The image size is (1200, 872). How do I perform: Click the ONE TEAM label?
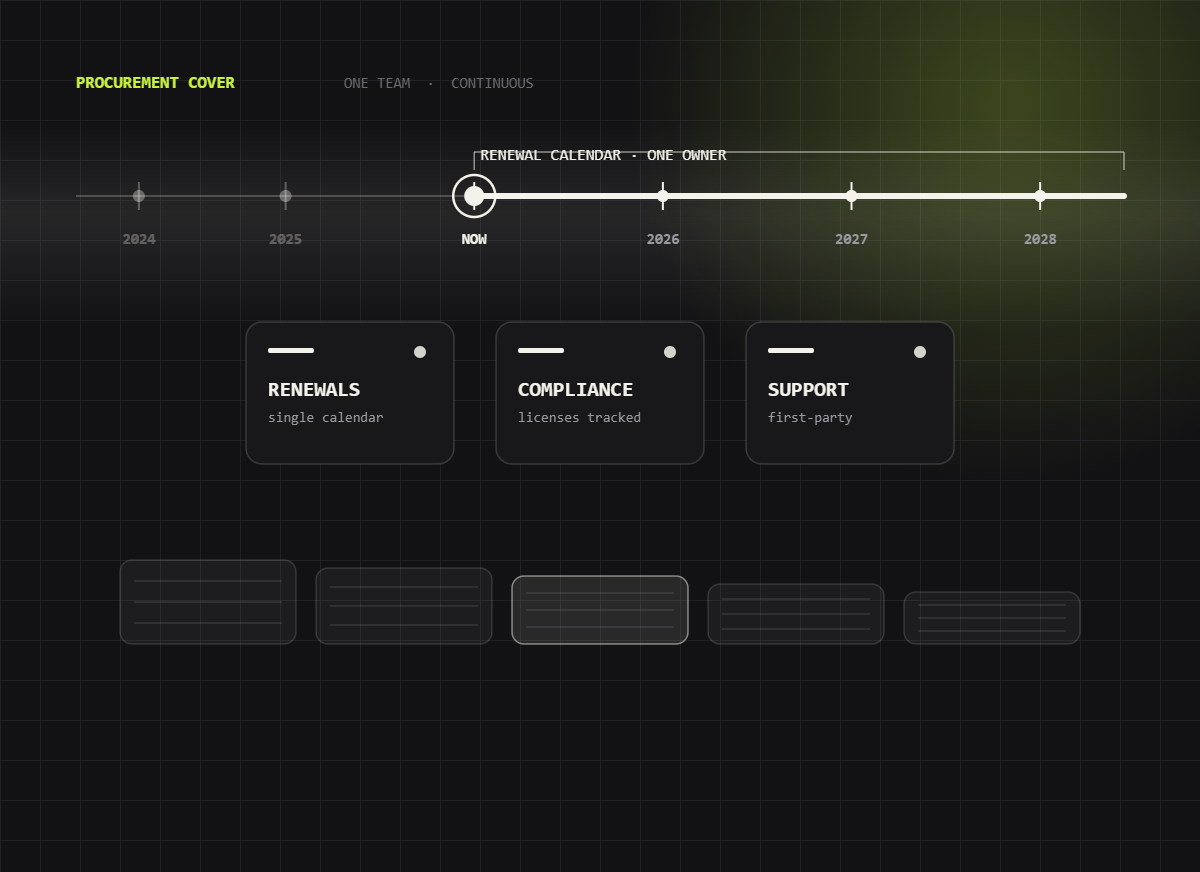tap(377, 83)
